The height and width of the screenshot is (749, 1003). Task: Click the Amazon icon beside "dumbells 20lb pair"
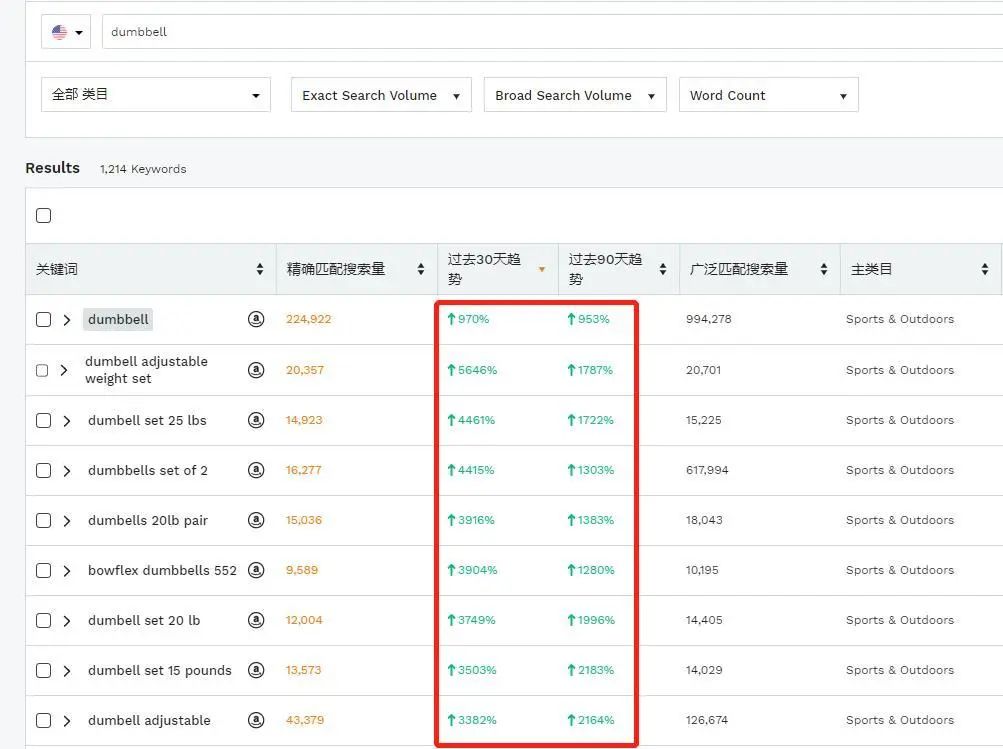[256, 520]
